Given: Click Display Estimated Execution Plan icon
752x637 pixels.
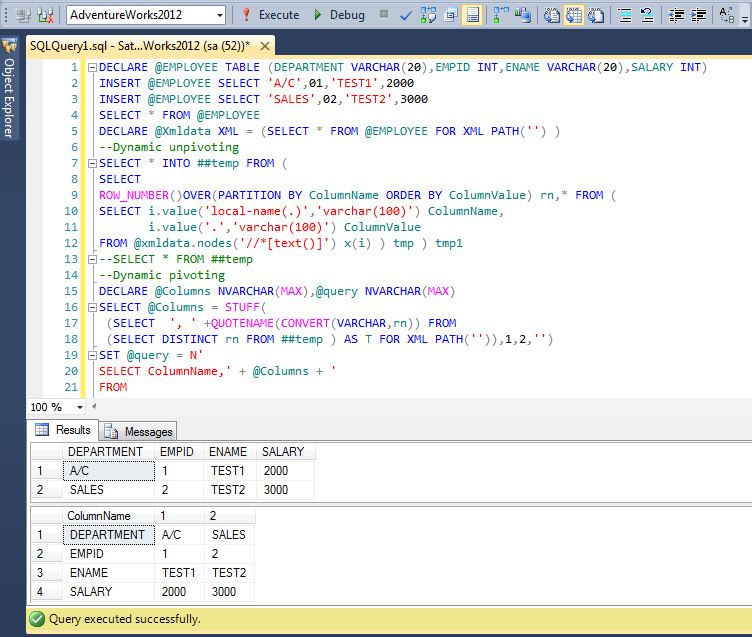Looking at the screenshot, I should (427, 15).
